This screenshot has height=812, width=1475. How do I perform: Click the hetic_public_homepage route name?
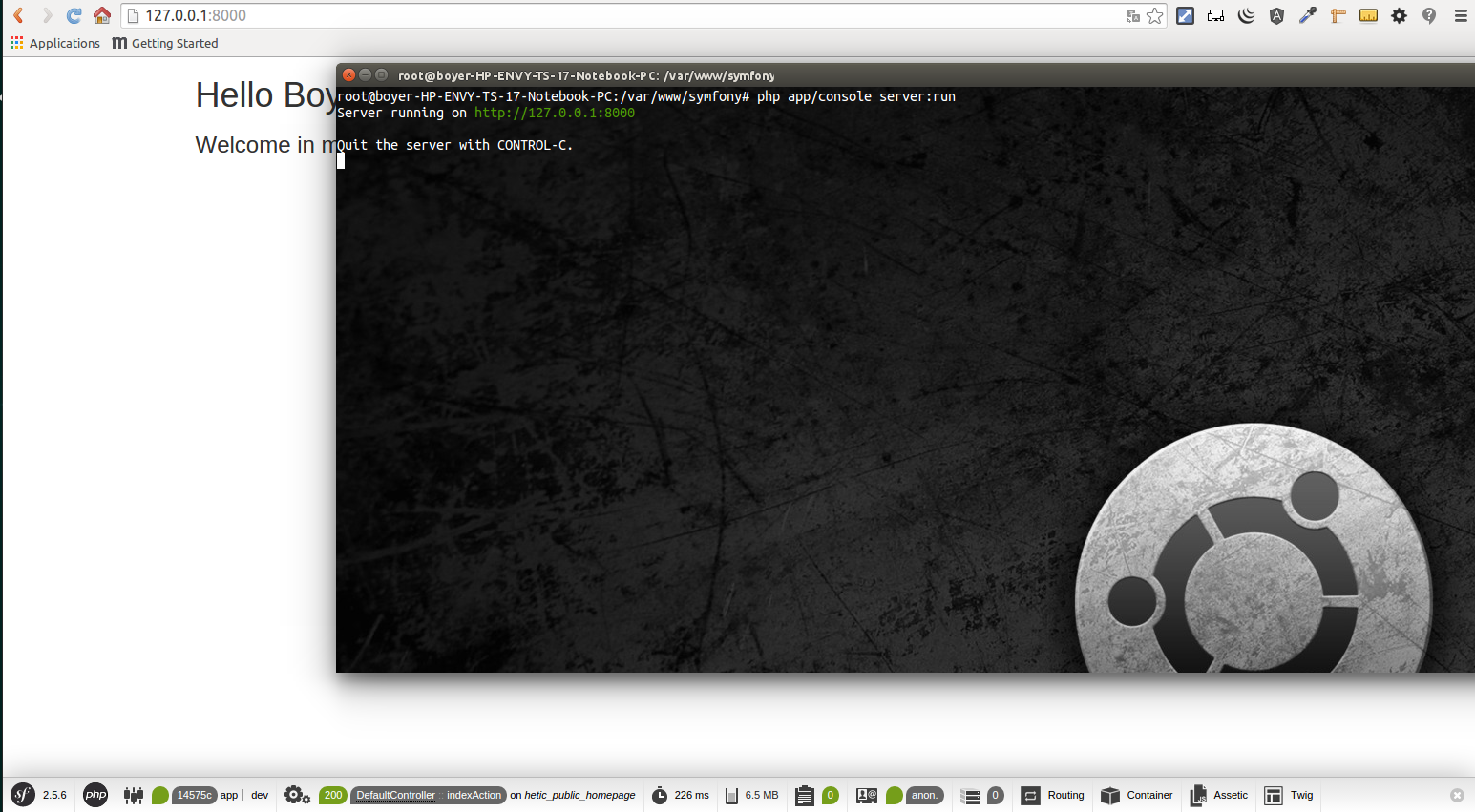pos(579,795)
